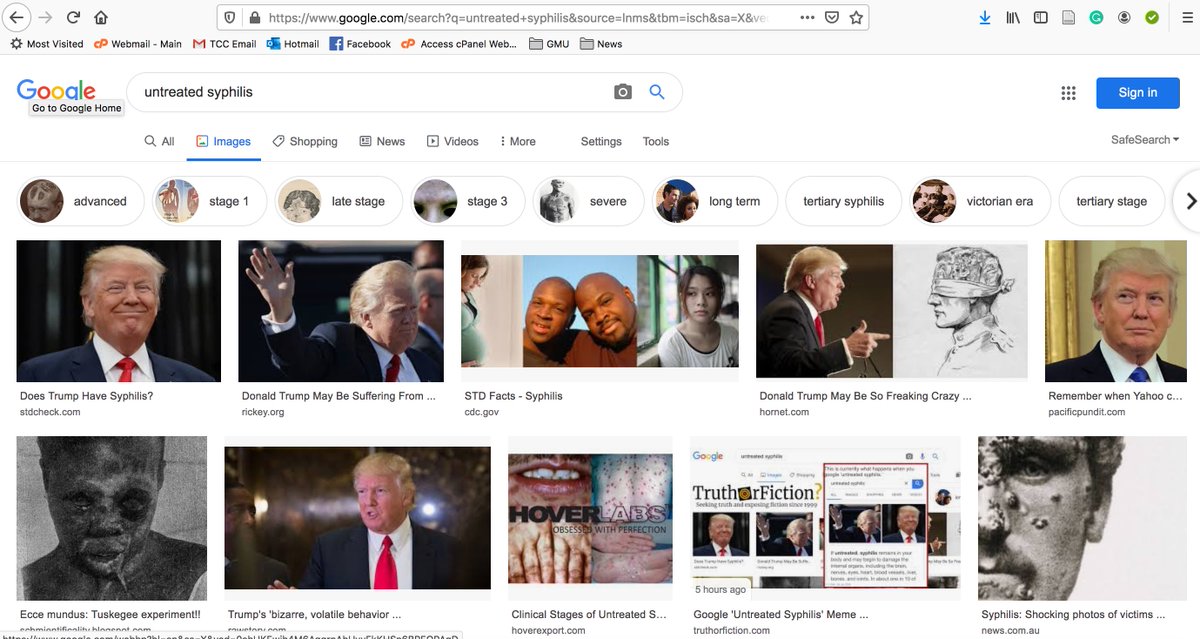Click the blue magnifier search button

point(657,92)
